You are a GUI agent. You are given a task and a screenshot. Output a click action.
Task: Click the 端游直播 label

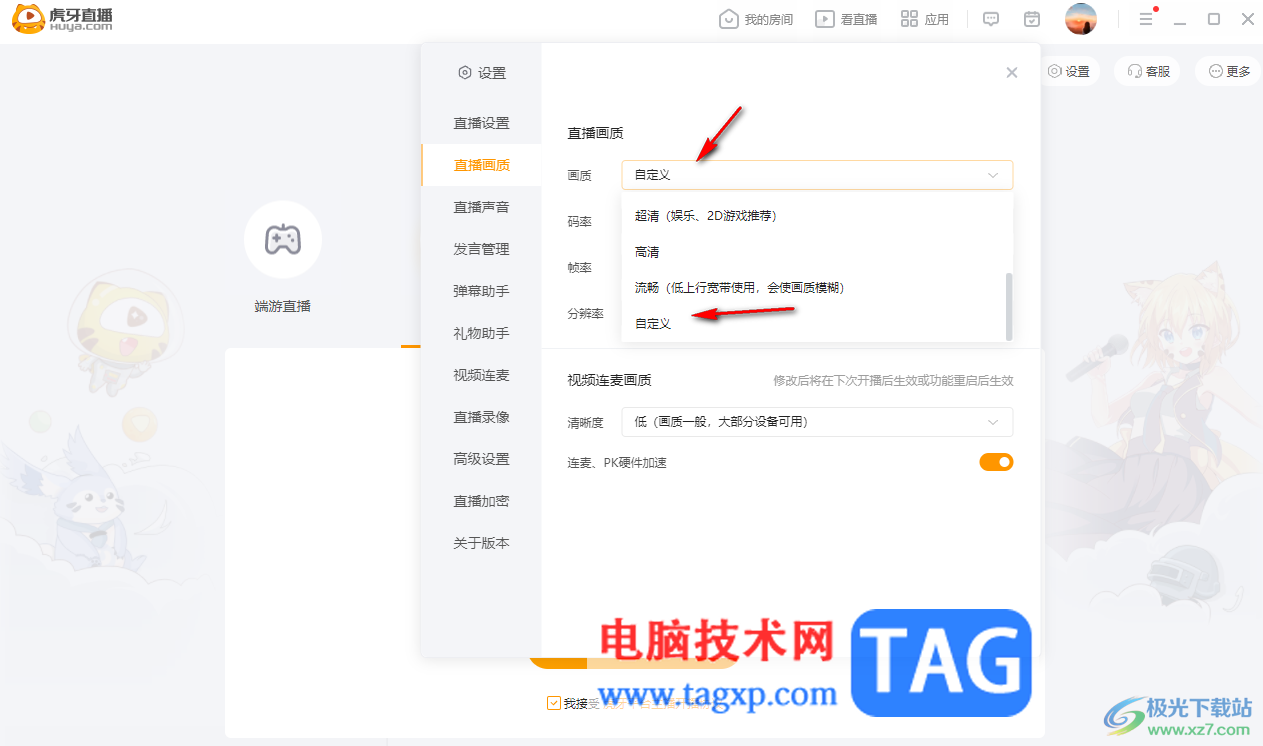pyautogui.click(x=283, y=306)
